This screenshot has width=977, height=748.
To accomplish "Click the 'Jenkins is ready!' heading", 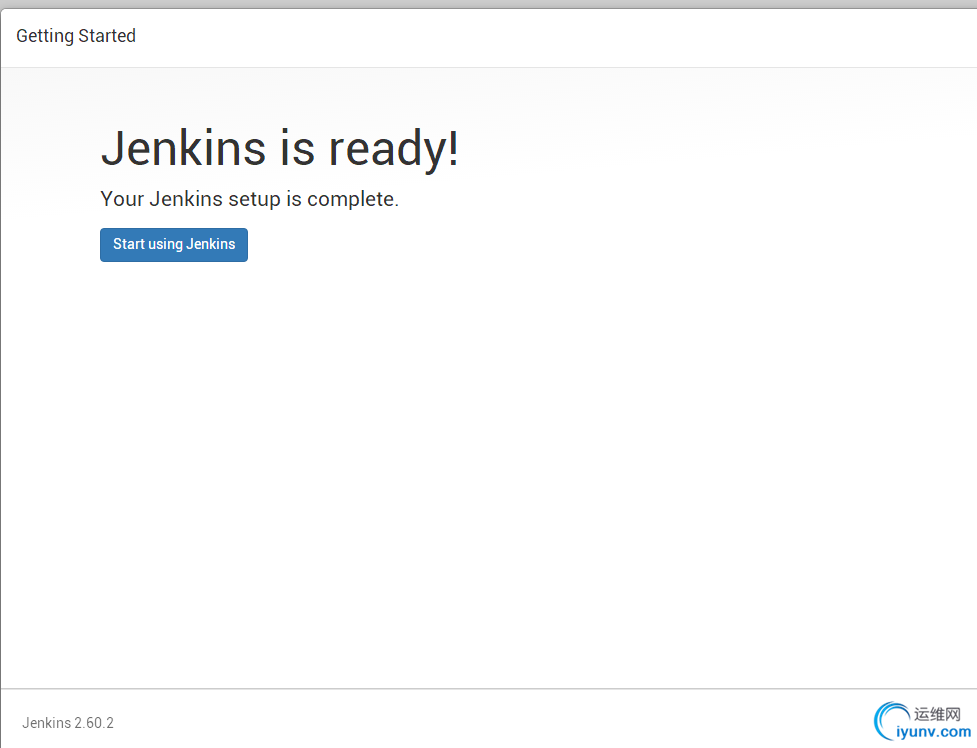I will coord(280,148).
